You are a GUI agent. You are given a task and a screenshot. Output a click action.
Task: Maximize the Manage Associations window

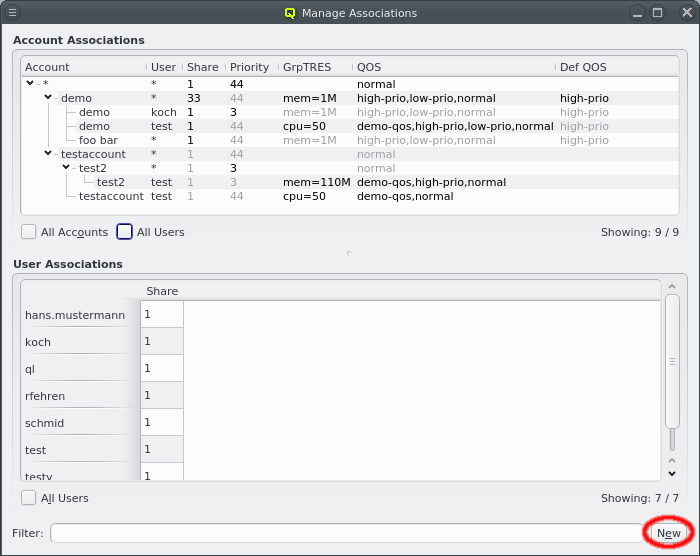pyautogui.click(x=658, y=13)
